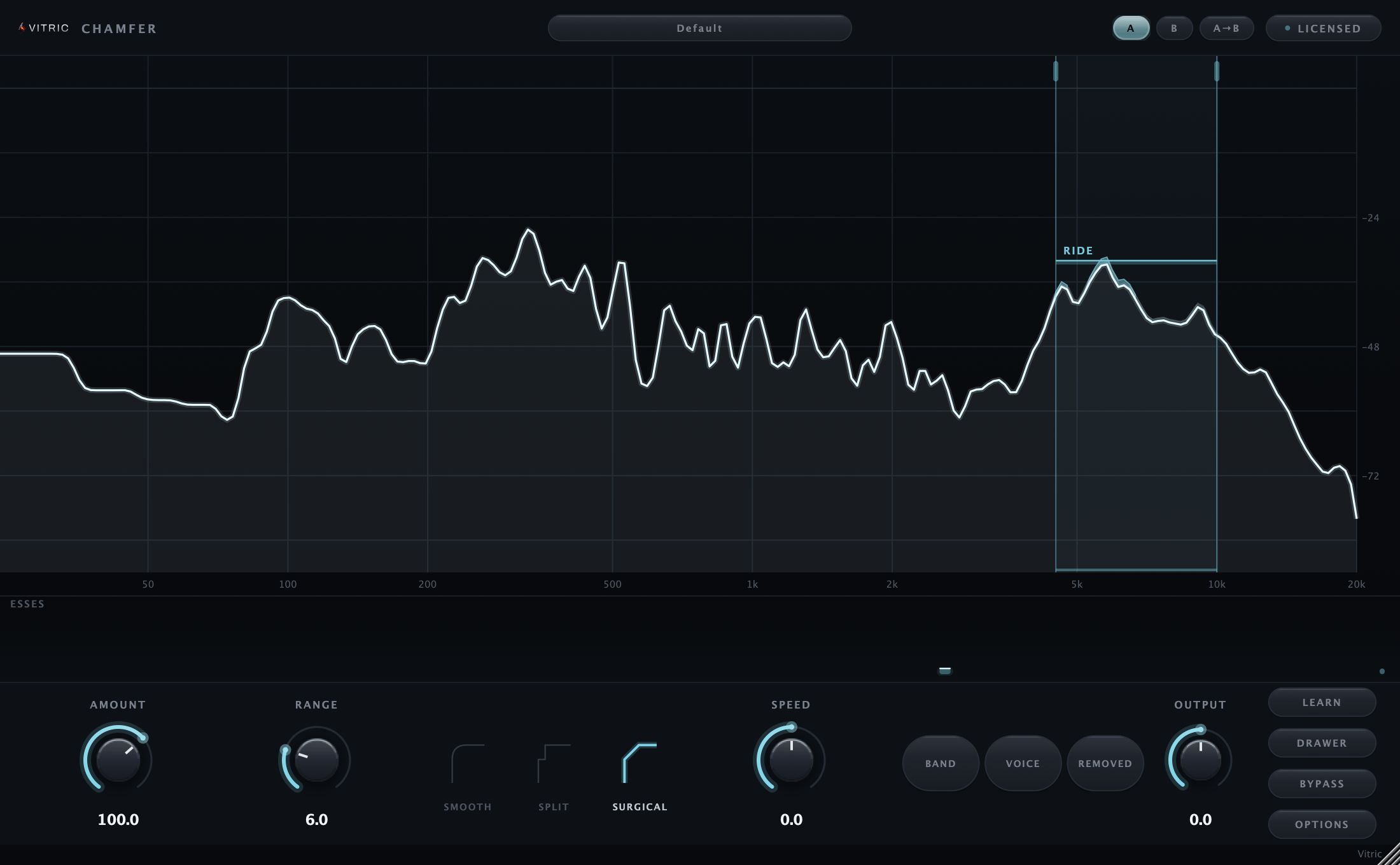The height and width of the screenshot is (865, 1400).
Task: Click the Amount knob
Action: tap(118, 759)
